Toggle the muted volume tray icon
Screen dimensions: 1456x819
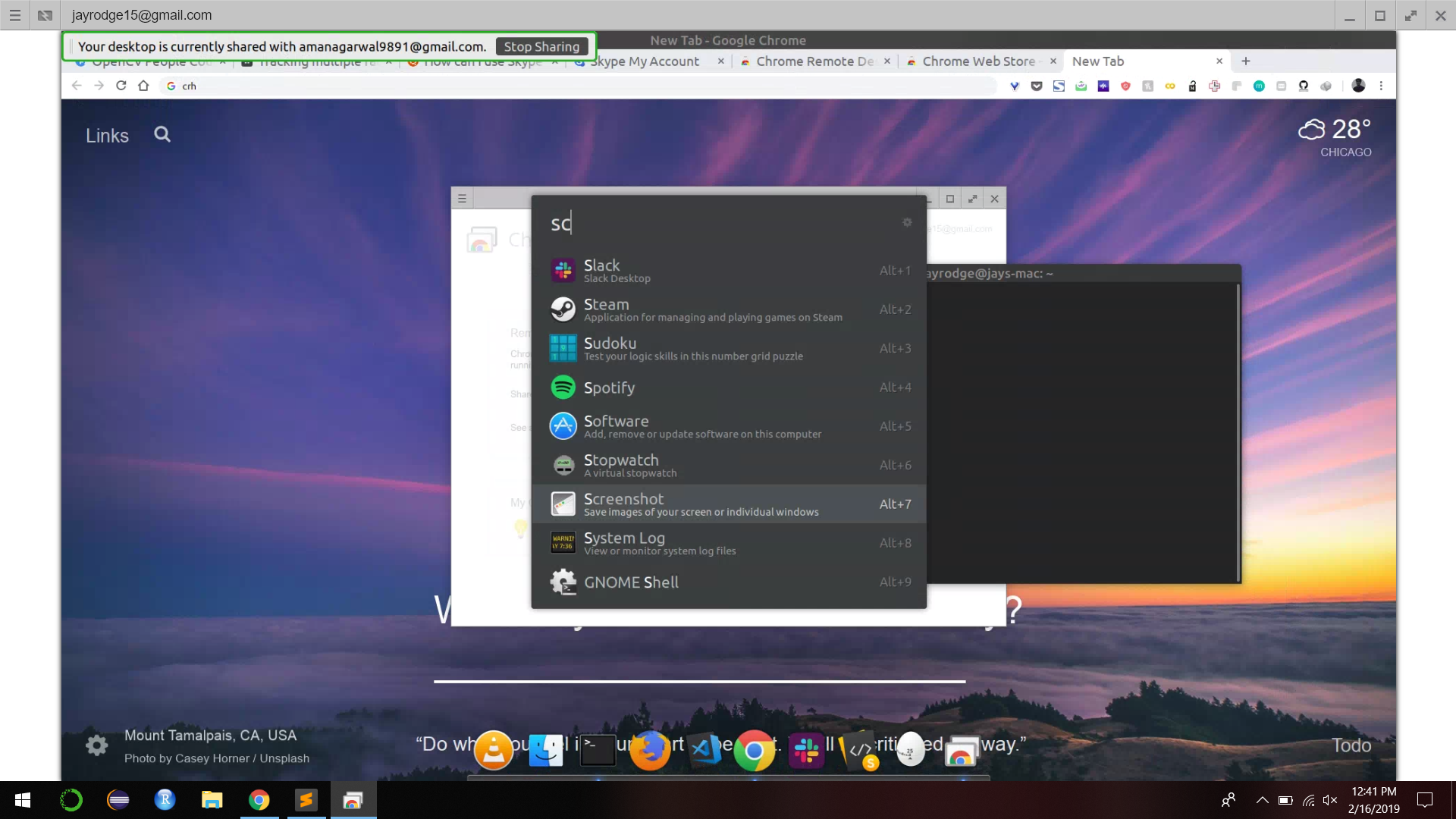point(1329,800)
